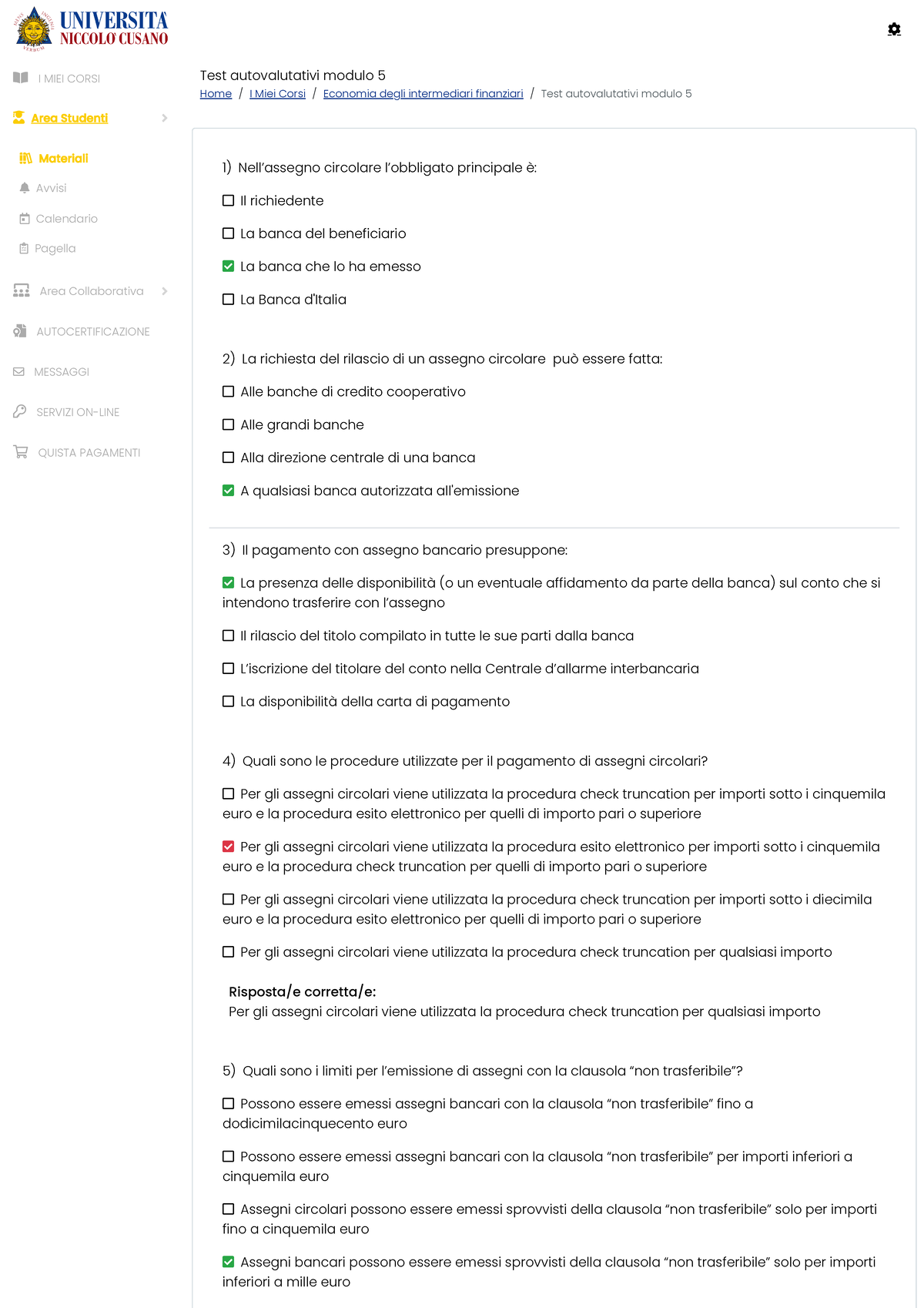Click the Servizi On-Line key icon
Screen dimensions: 924x1308
click(x=20, y=411)
